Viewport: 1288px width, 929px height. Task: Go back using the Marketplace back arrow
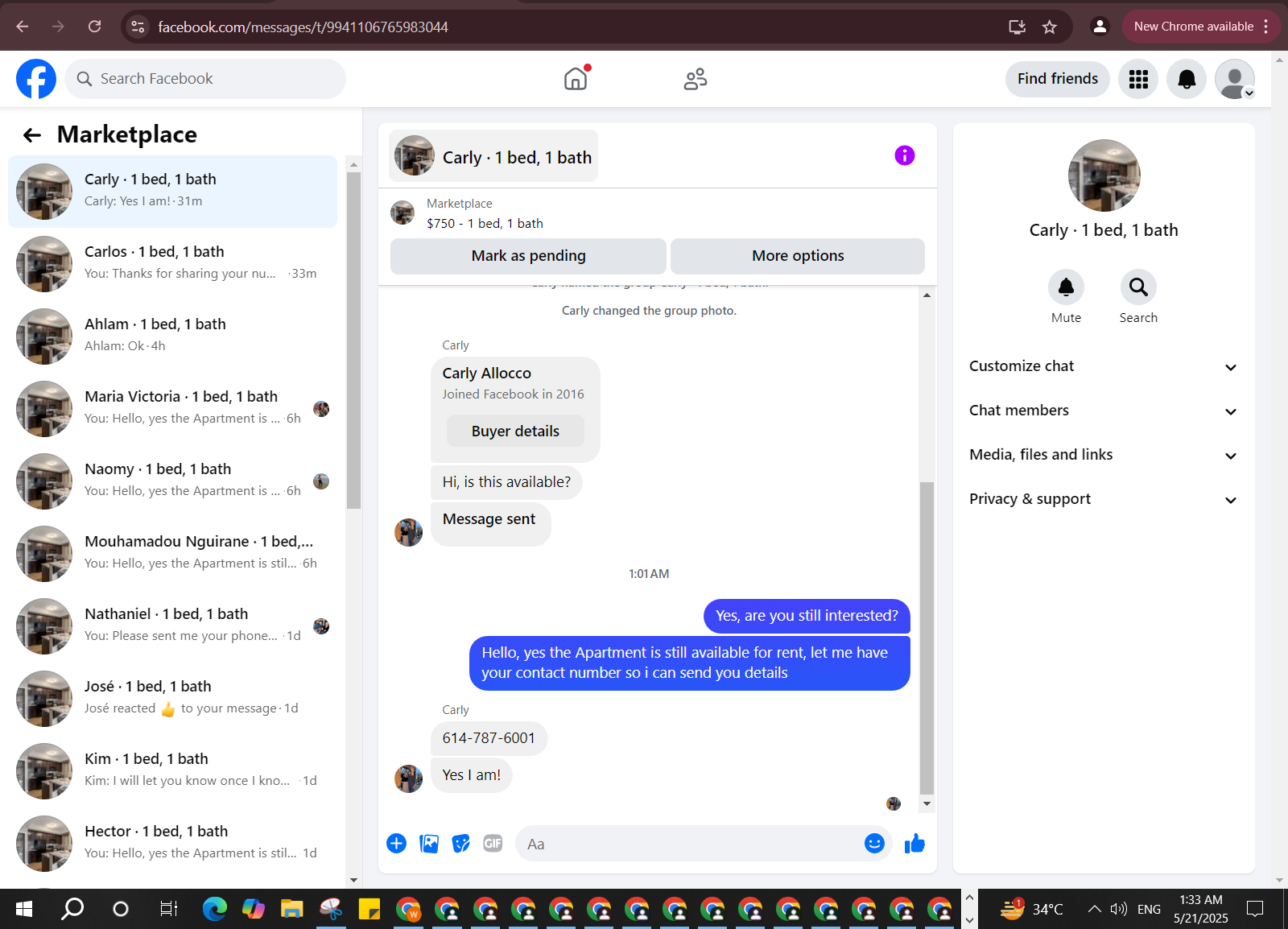[32, 135]
